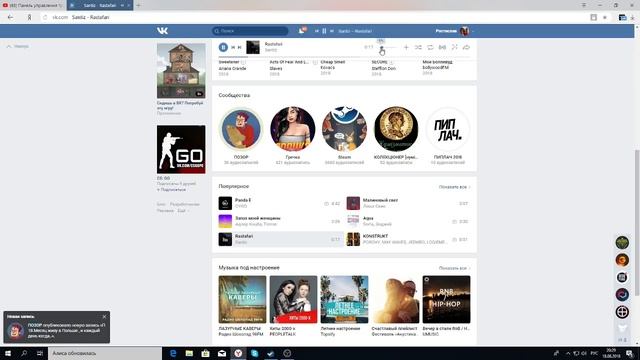The width and height of the screenshot is (640, 360).
Task: Skip to previous track in header player
Action: (317, 31)
